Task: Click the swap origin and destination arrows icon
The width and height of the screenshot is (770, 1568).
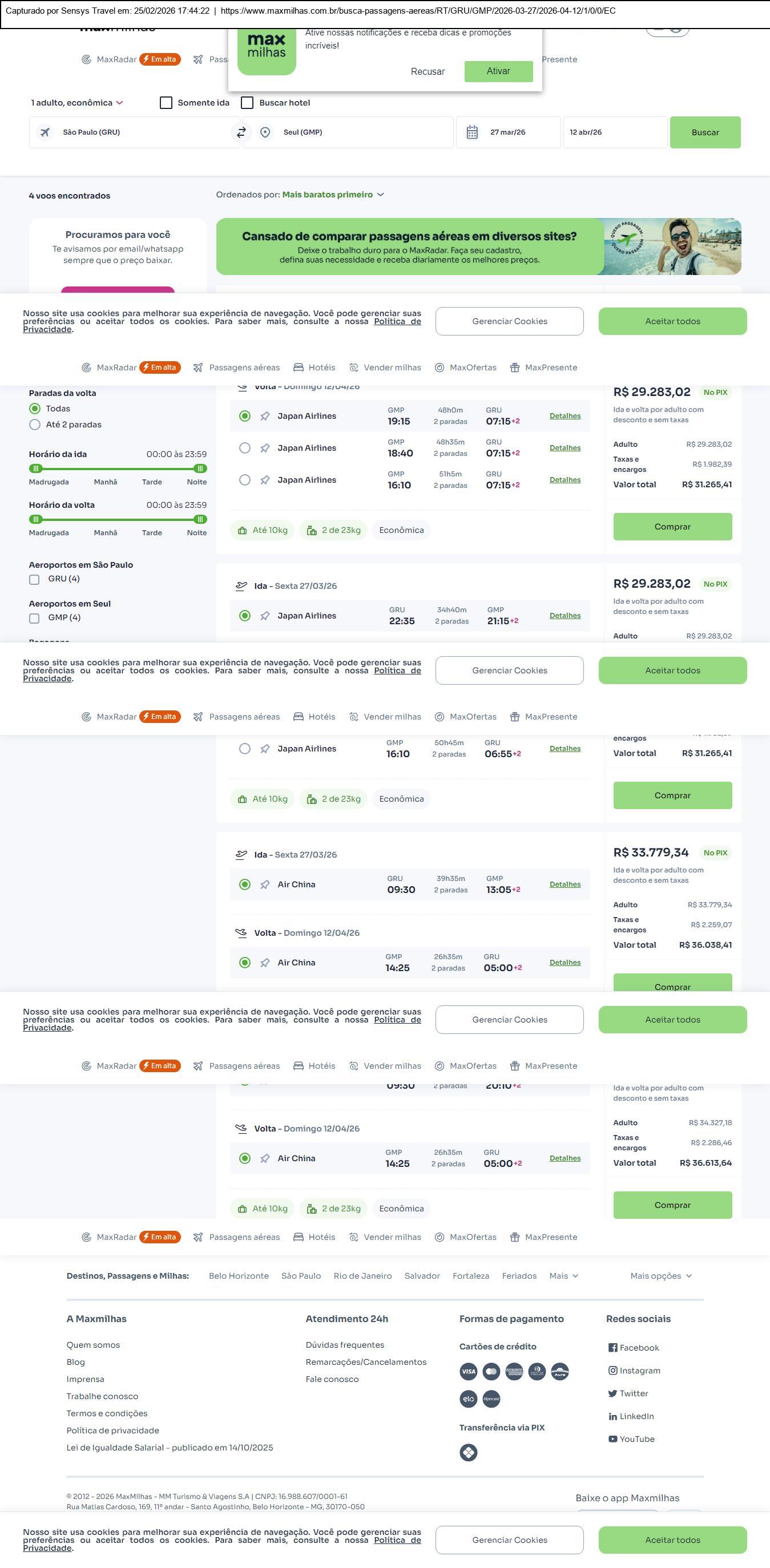Action: [241, 132]
